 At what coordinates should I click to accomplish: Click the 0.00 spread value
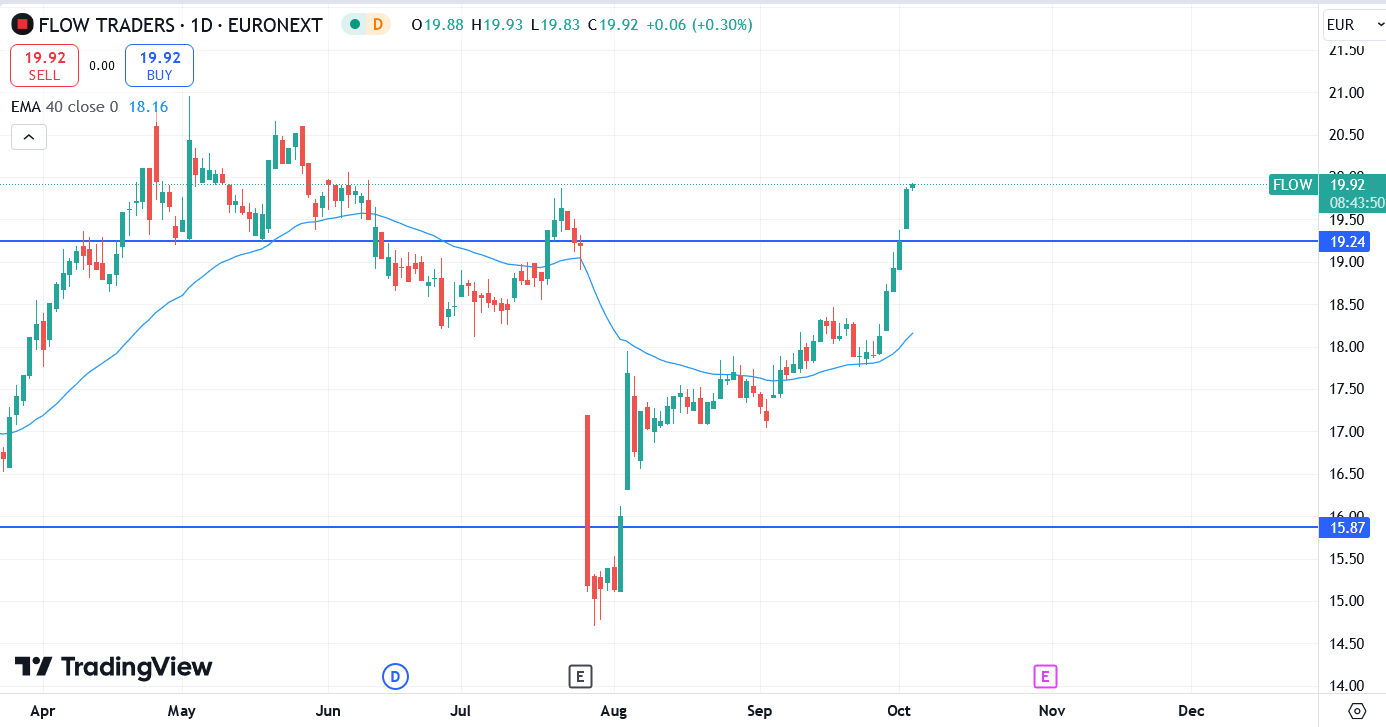click(x=102, y=66)
